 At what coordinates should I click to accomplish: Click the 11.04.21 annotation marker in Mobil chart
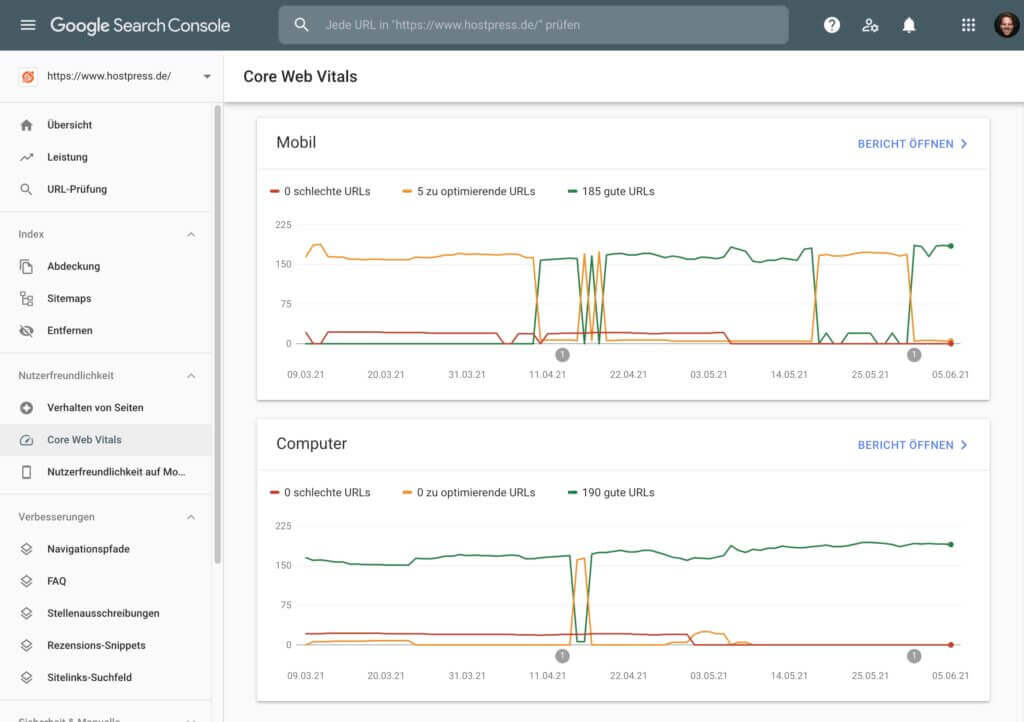pyautogui.click(x=562, y=354)
